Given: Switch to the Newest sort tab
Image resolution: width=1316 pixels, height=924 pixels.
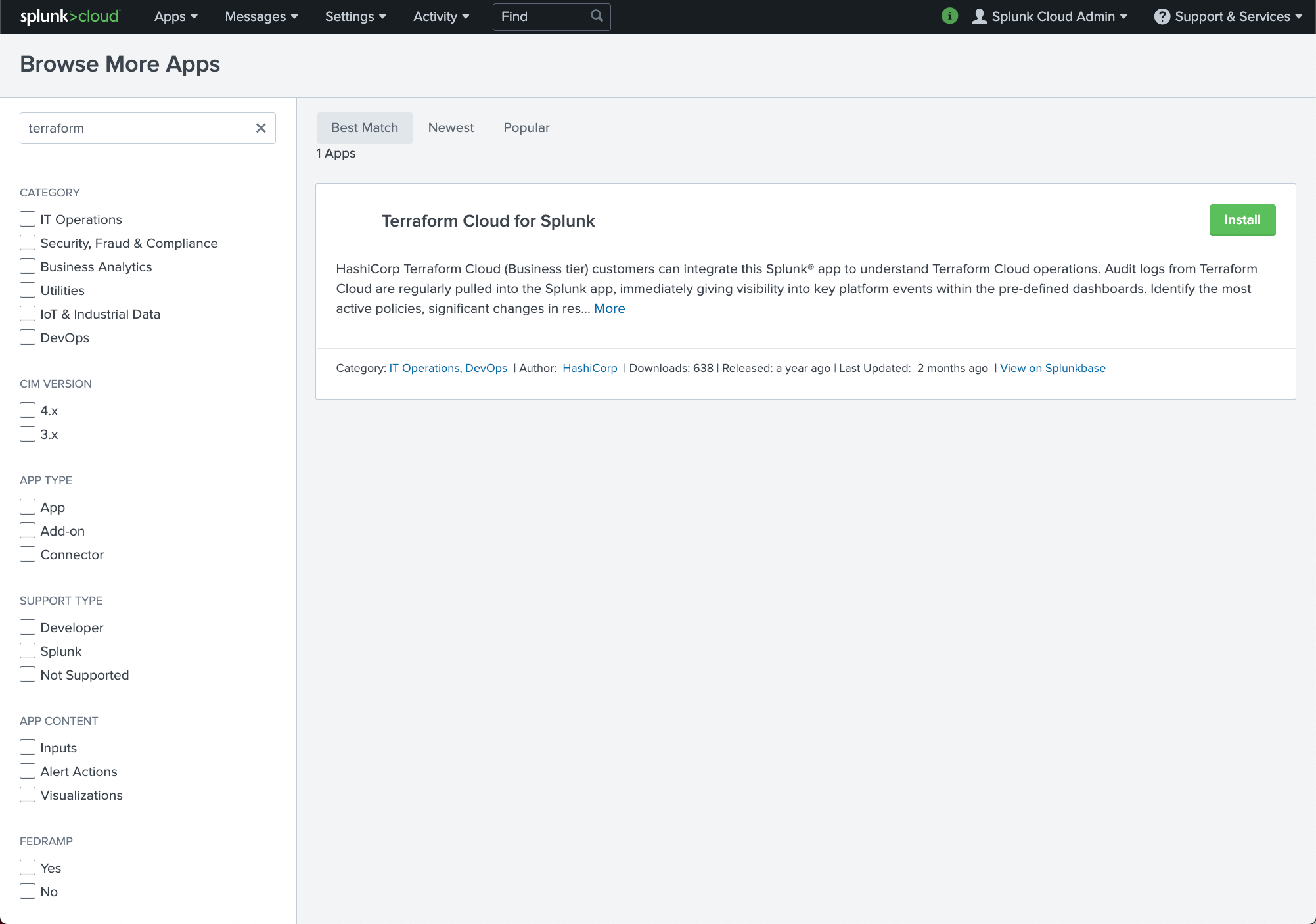Looking at the screenshot, I should click(x=451, y=128).
